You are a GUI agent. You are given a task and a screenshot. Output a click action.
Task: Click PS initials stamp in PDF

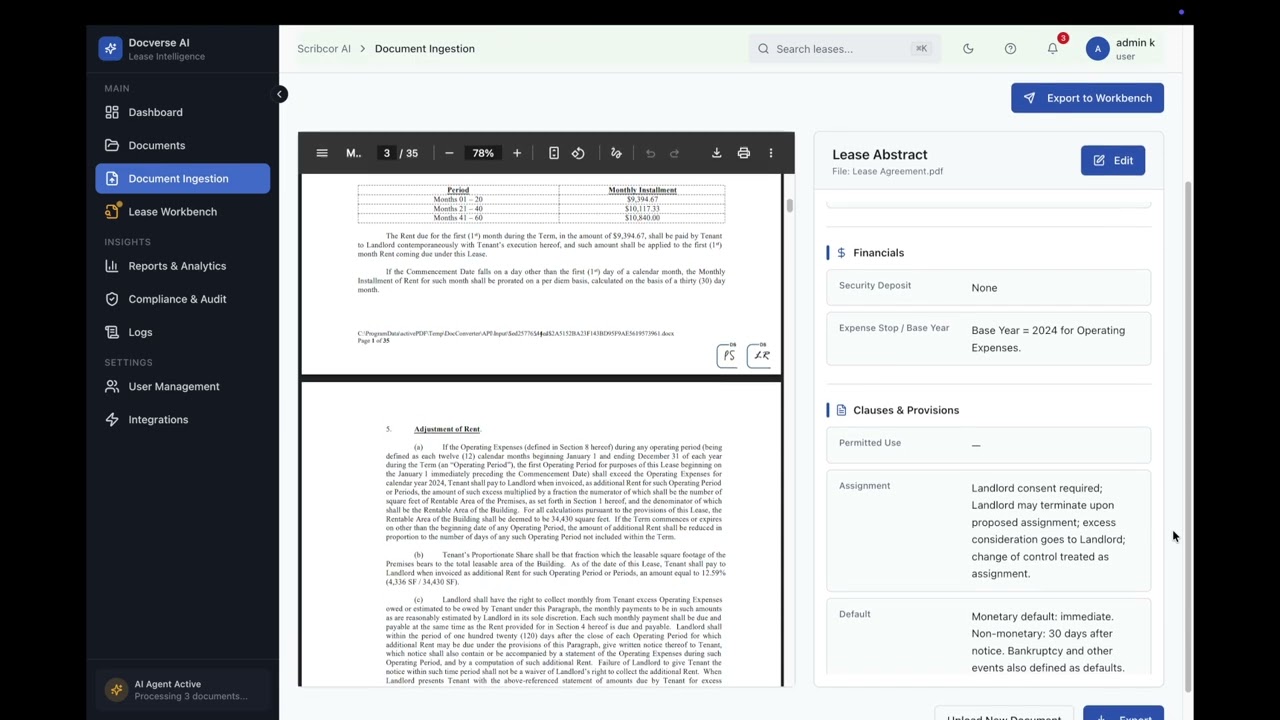point(729,355)
